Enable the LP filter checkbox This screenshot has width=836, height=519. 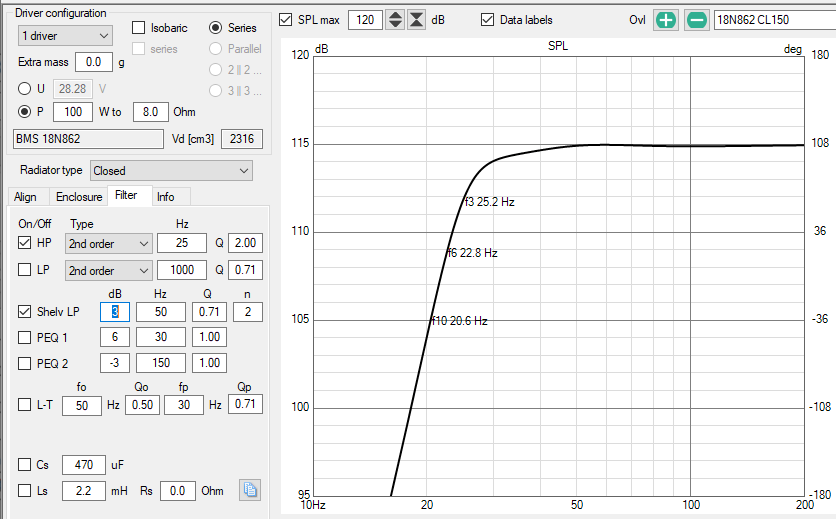coord(25,269)
